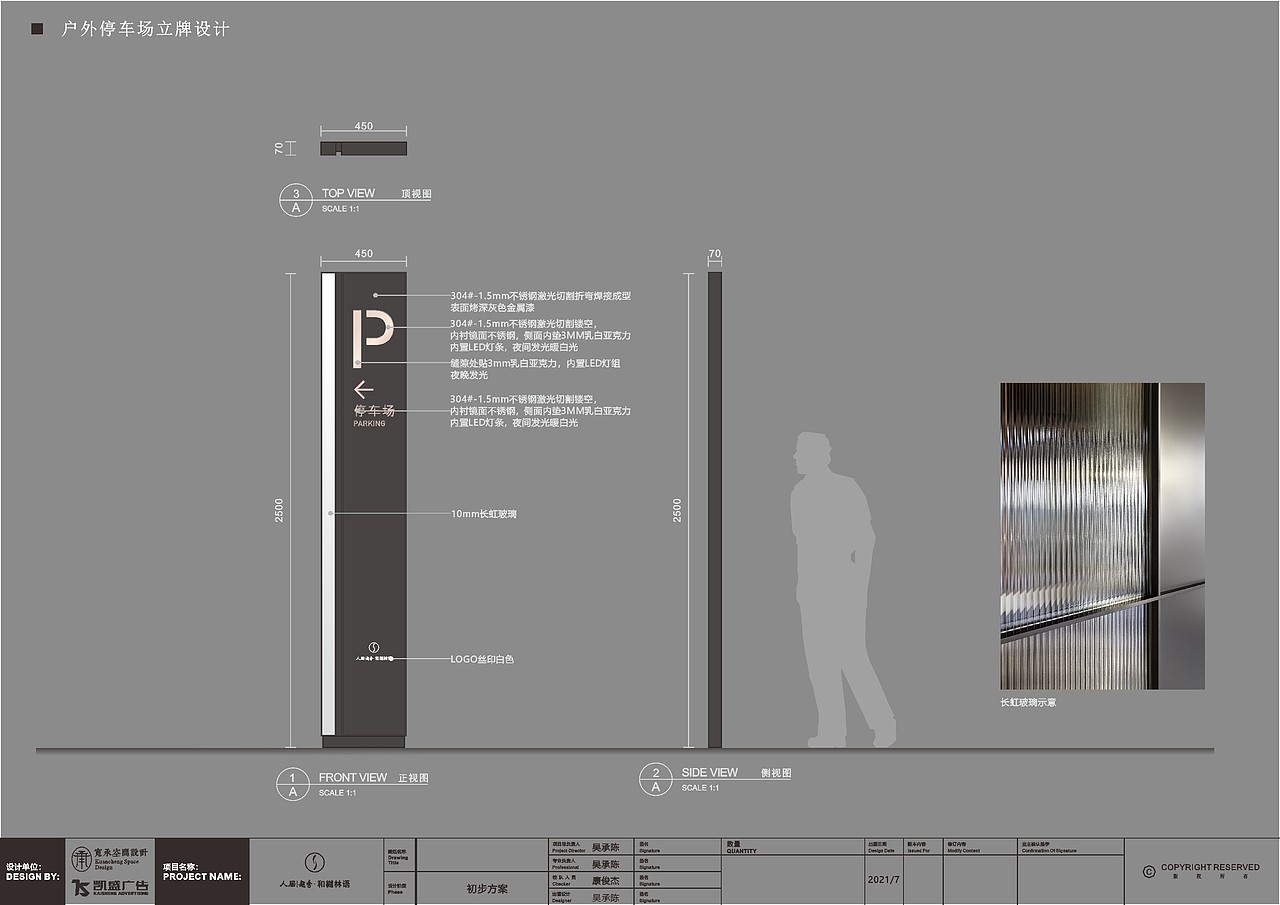The height and width of the screenshot is (905, 1280).
Task: Click the left arrow on the sign
Action: [x=363, y=390]
